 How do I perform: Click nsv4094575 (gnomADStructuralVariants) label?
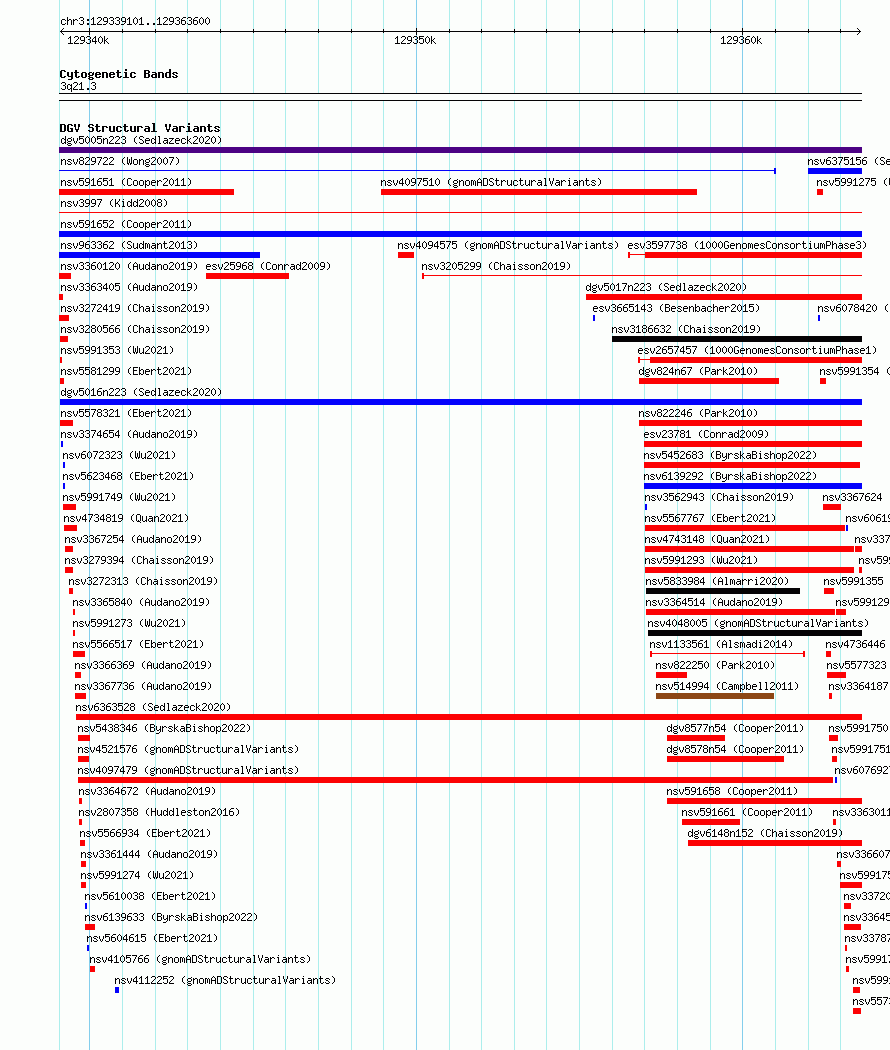click(508, 245)
